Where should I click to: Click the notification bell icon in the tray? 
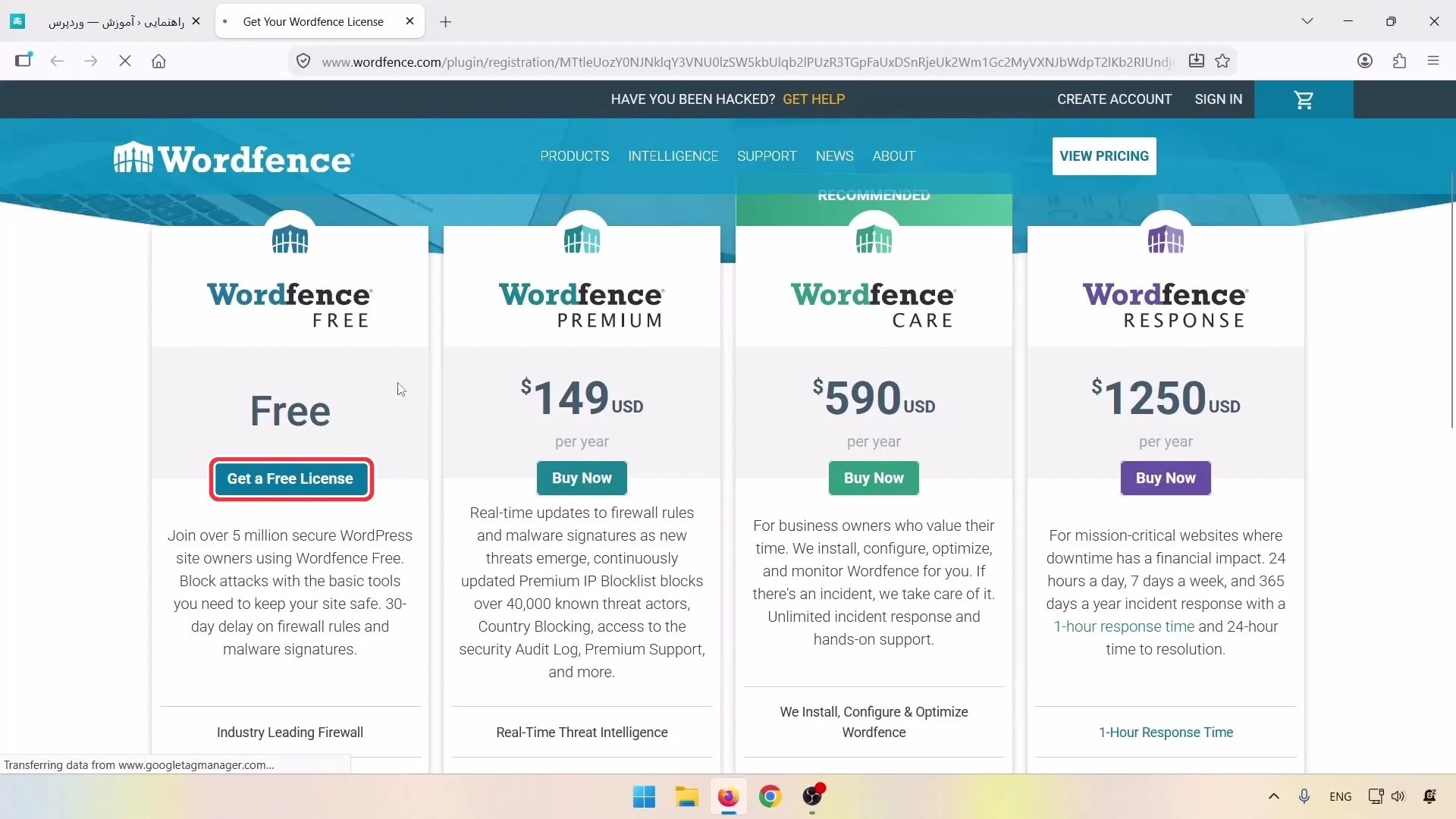[x=1430, y=796]
